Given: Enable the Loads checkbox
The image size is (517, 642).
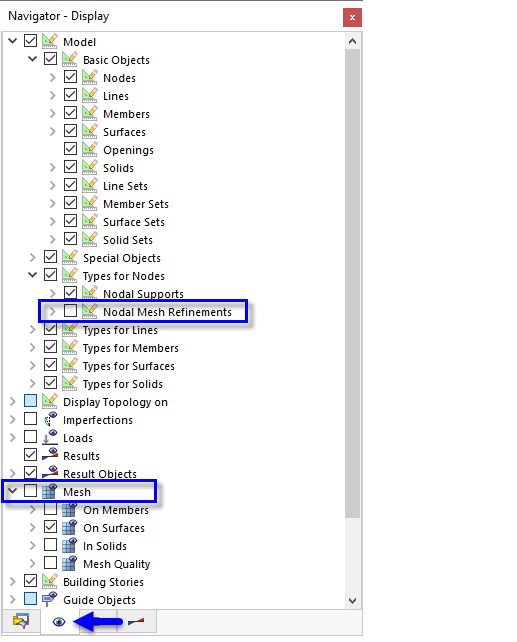Looking at the screenshot, I should (30, 437).
